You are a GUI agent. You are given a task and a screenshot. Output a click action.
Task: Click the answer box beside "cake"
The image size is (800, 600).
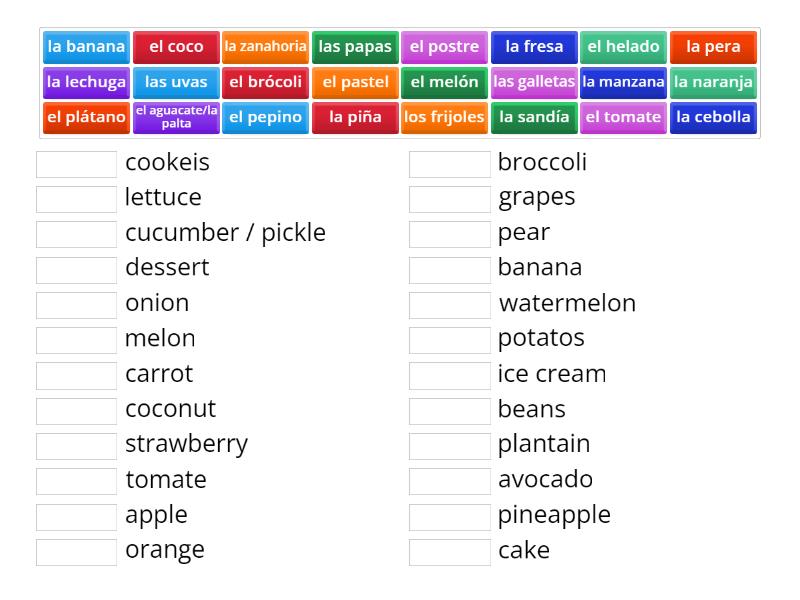click(450, 550)
